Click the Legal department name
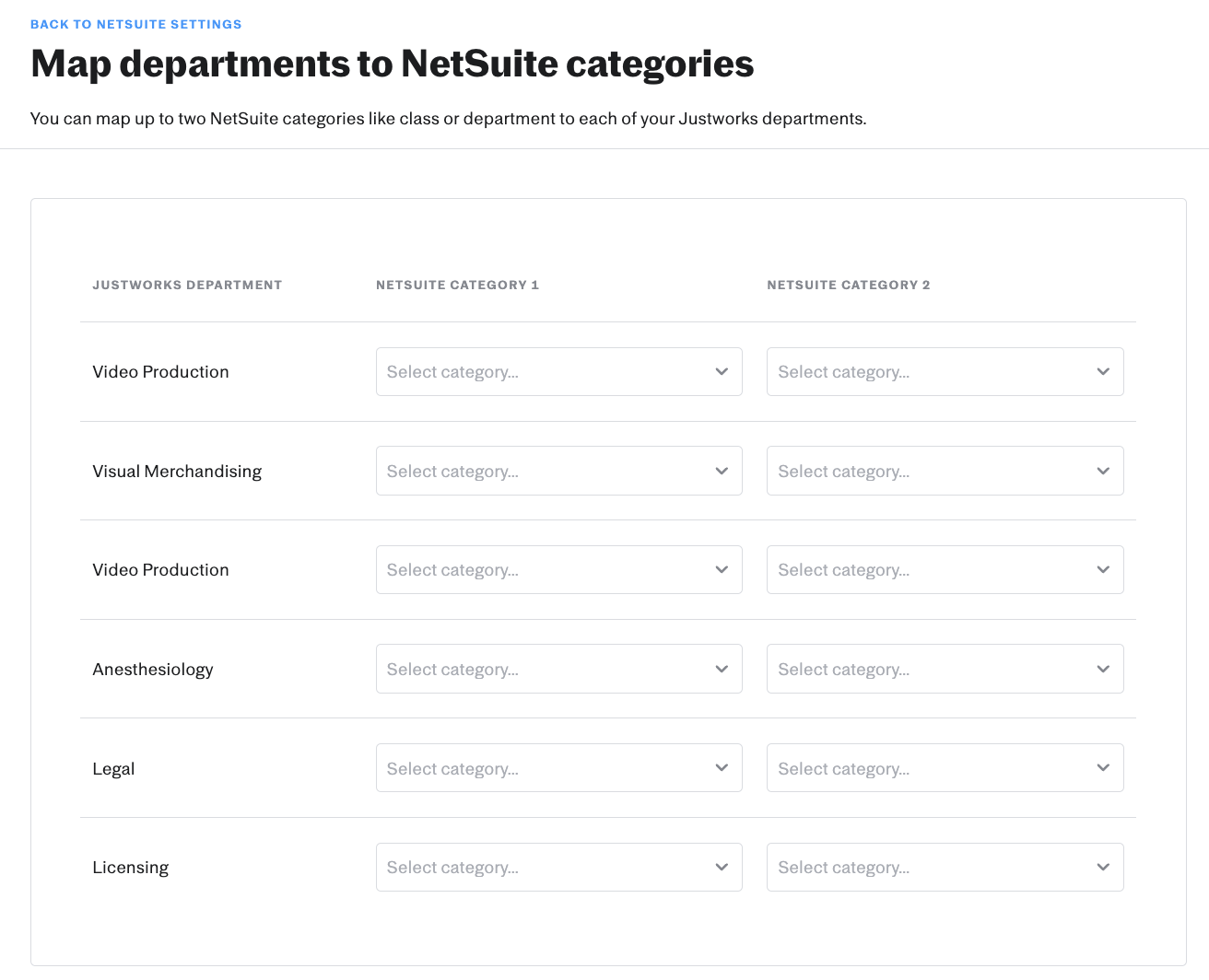The image size is (1209, 980). 113,769
